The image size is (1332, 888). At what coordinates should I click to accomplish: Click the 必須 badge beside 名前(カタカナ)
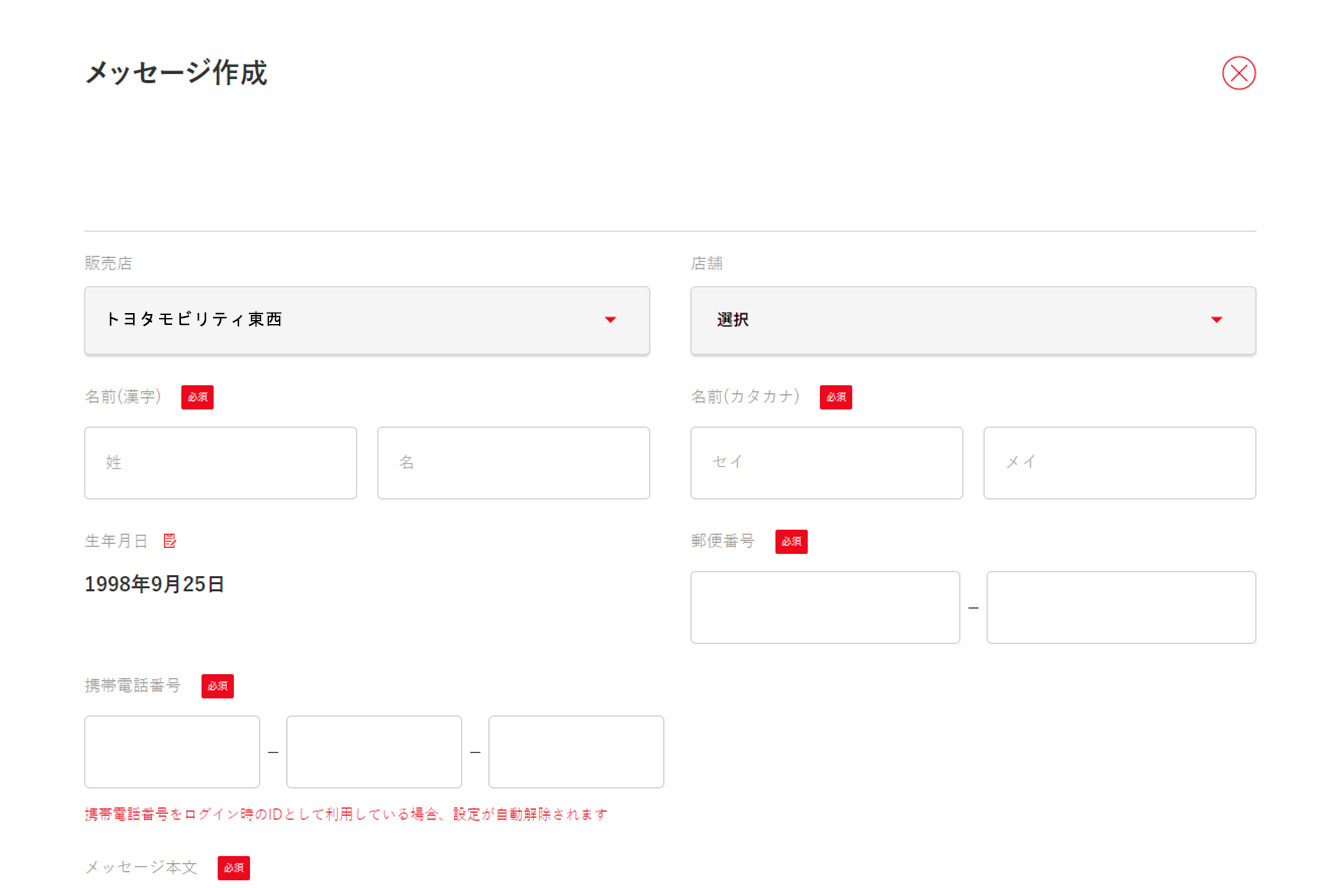(836, 397)
